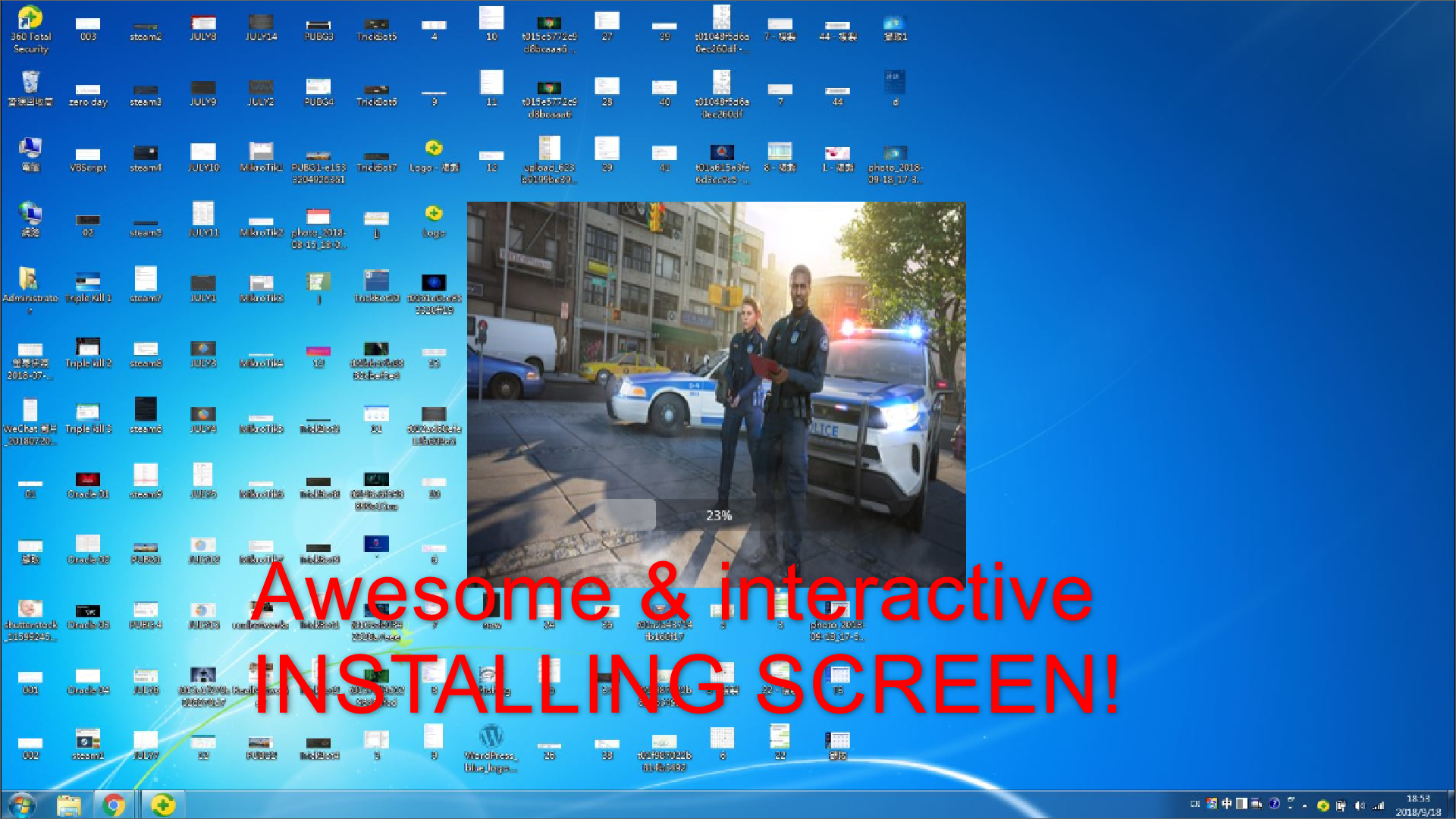Select the WordPress_blue_logo file icon
Image resolution: width=1456 pixels, height=819 pixels.
491,748
